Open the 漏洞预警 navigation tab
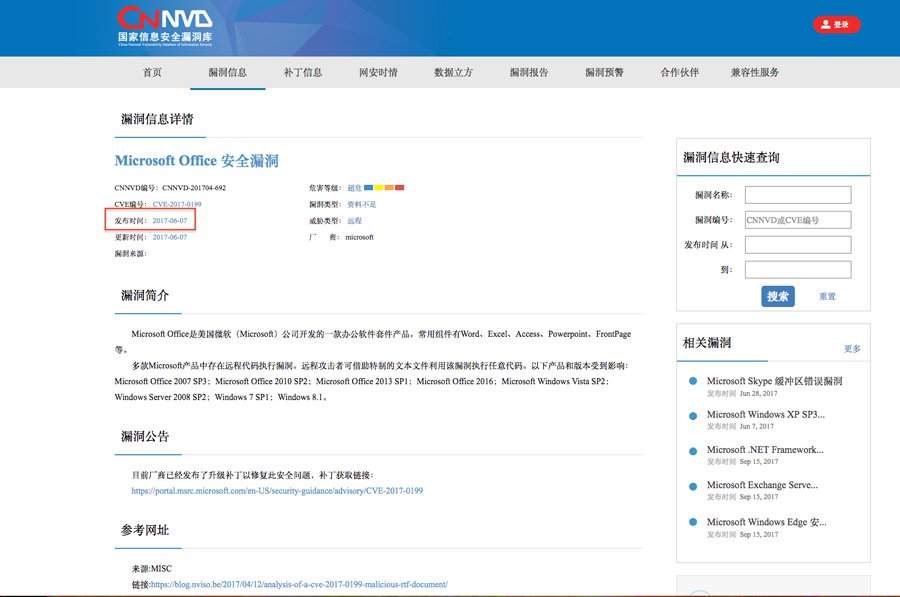Screen dimensions: 900x597 click(x=604, y=72)
